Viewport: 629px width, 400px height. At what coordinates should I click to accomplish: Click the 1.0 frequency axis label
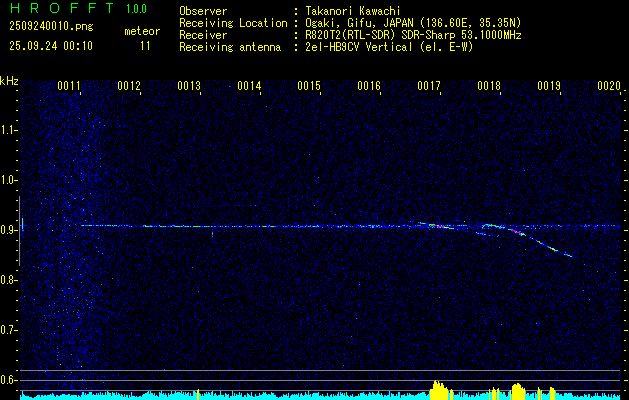8,180
